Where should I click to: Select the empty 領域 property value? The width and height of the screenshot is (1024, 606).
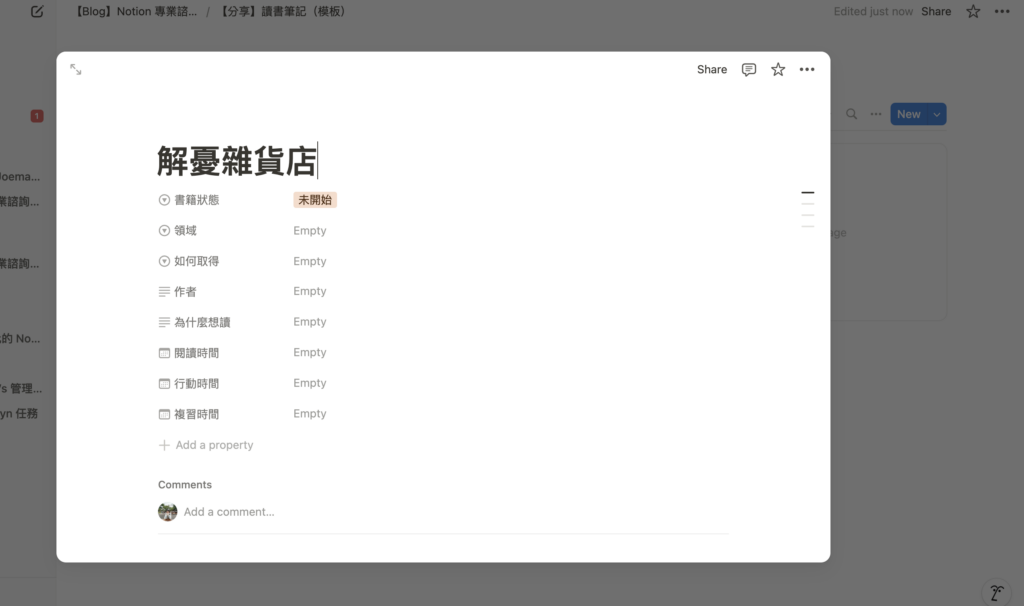click(x=310, y=231)
